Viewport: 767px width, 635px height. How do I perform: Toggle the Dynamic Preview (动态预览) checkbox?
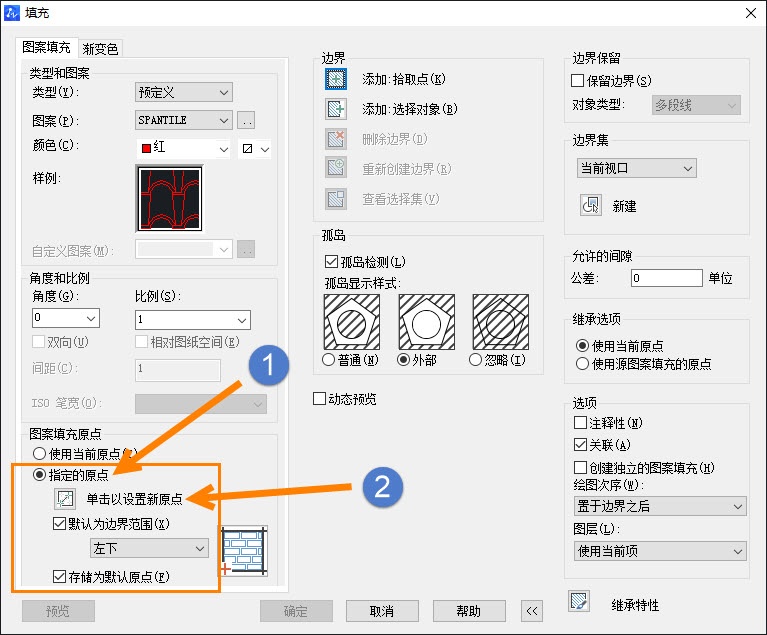319,399
